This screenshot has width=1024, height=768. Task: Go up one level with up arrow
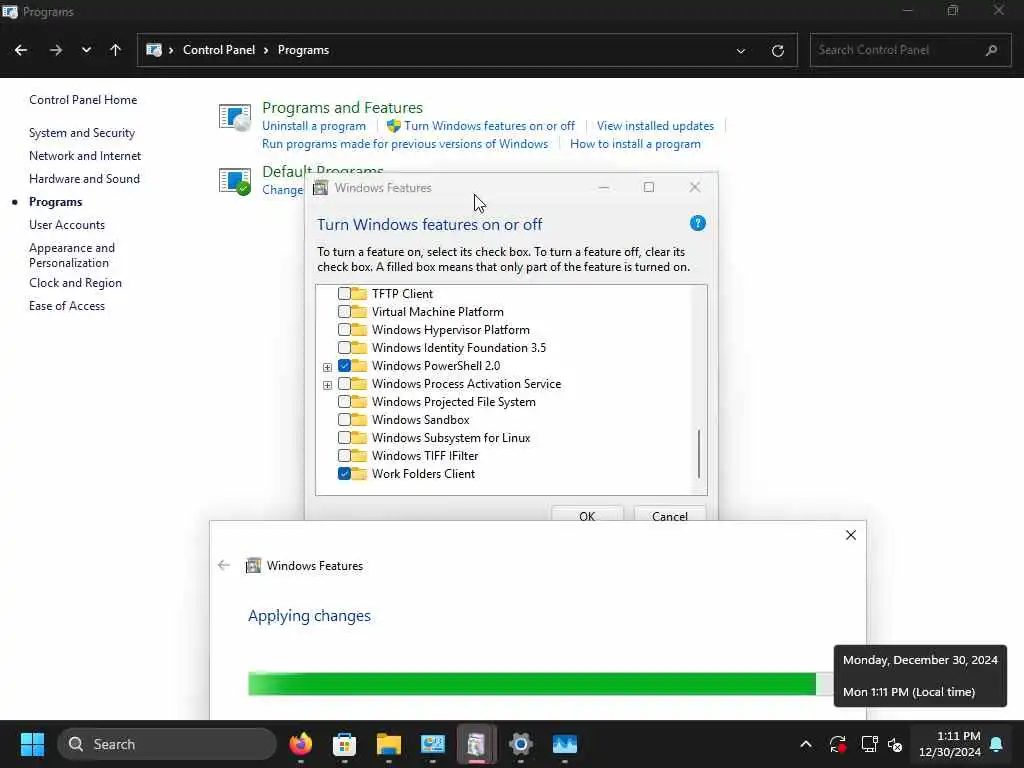tap(116, 50)
